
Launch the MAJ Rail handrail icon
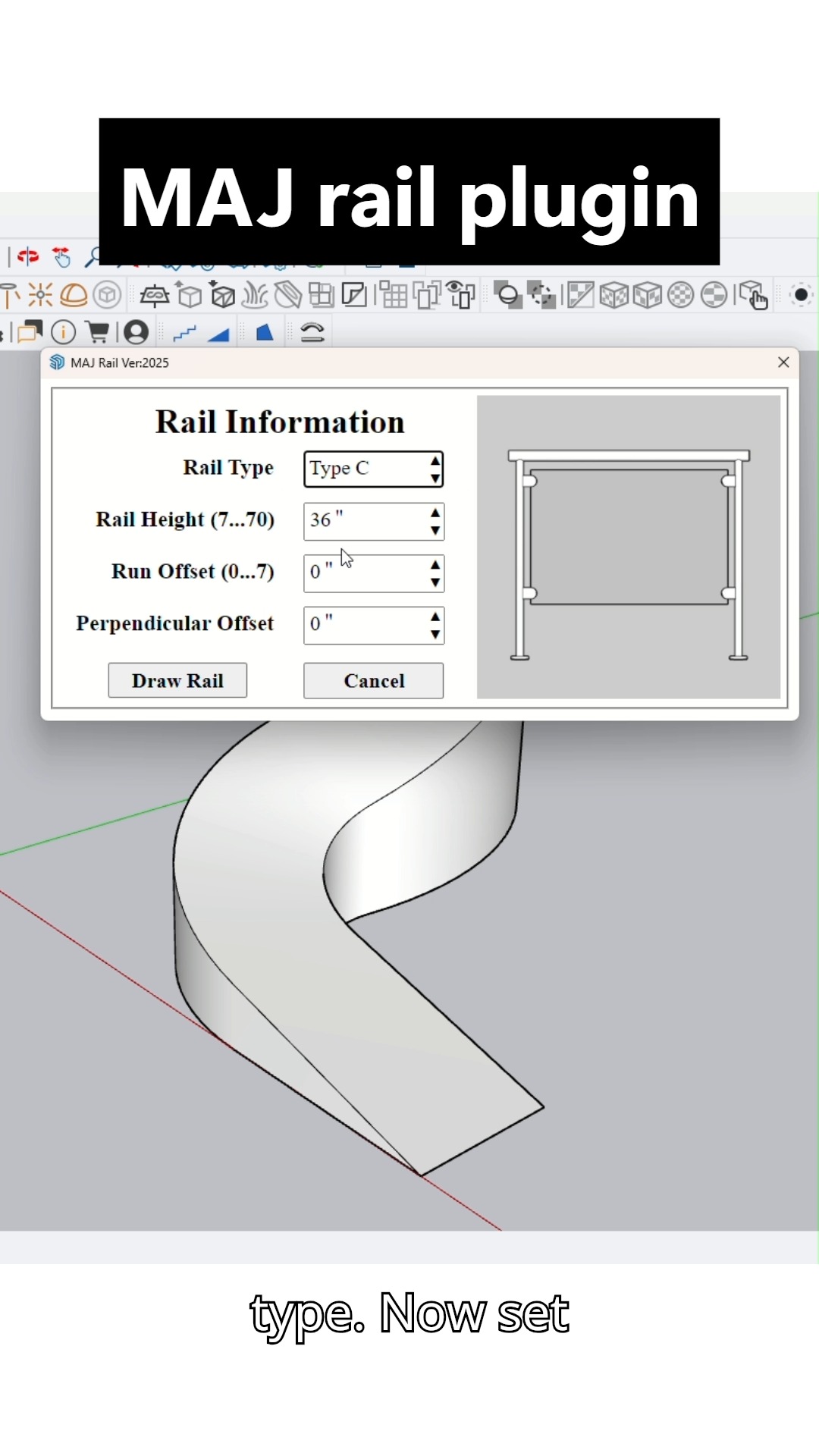click(x=312, y=332)
